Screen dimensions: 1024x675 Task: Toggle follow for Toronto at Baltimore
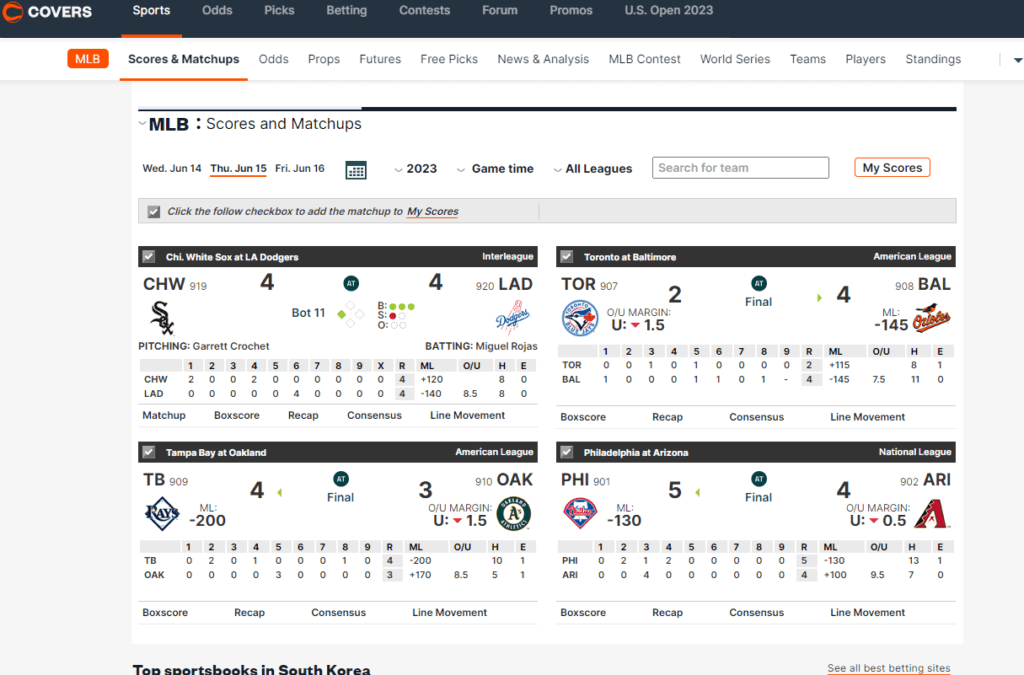567,257
